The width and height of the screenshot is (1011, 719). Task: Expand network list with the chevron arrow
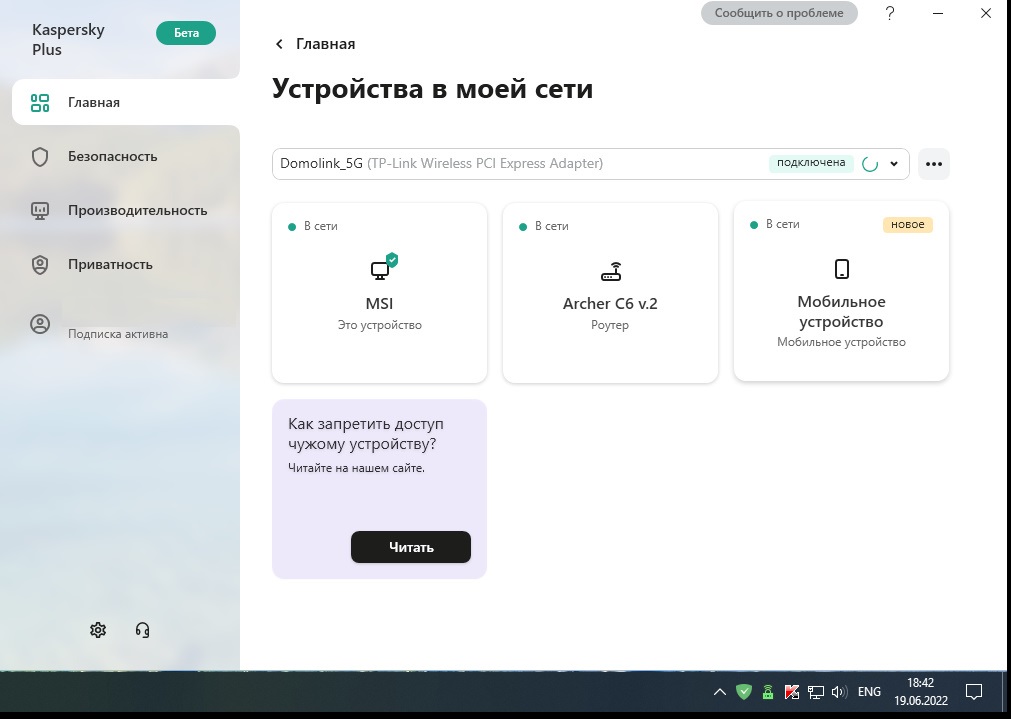coord(894,164)
